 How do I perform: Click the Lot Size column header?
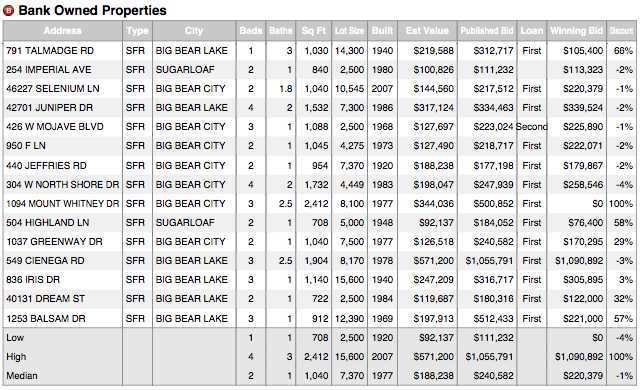click(x=350, y=31)
